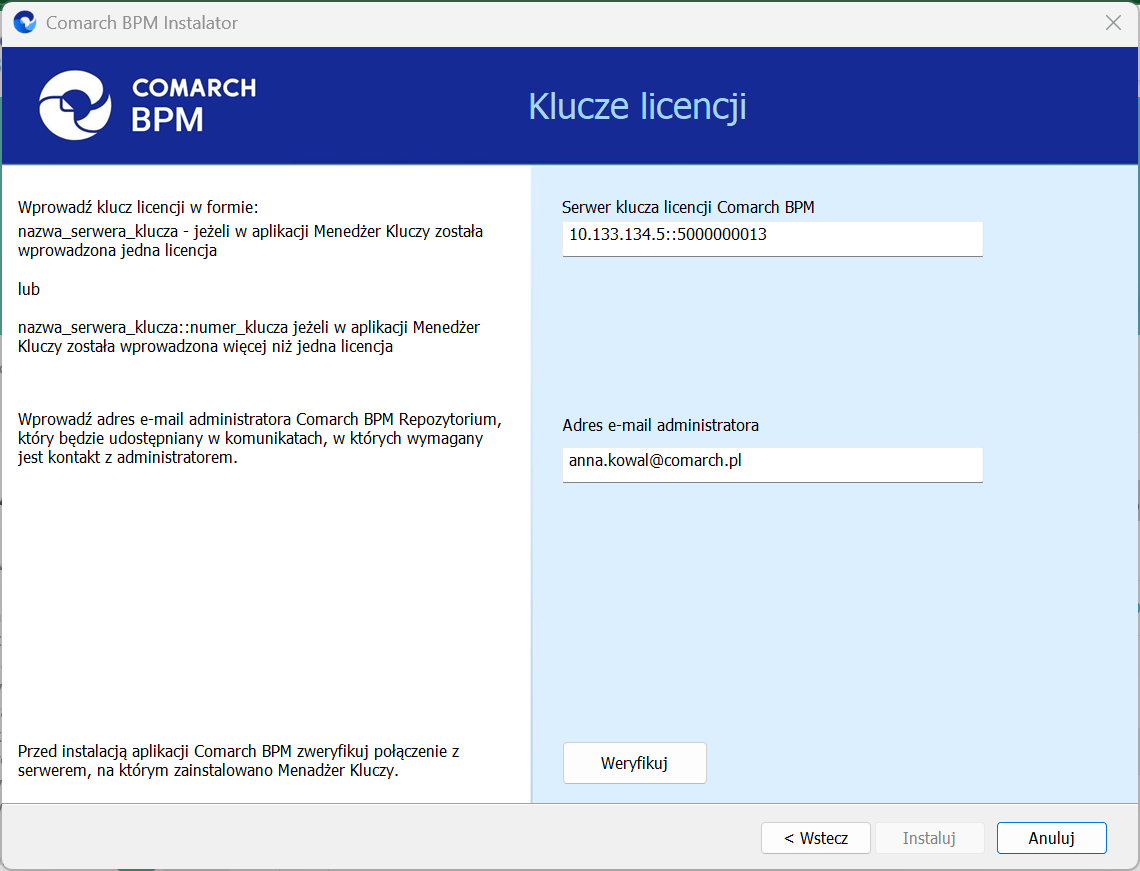Click the Weryfikuj button

click(634, 763)
